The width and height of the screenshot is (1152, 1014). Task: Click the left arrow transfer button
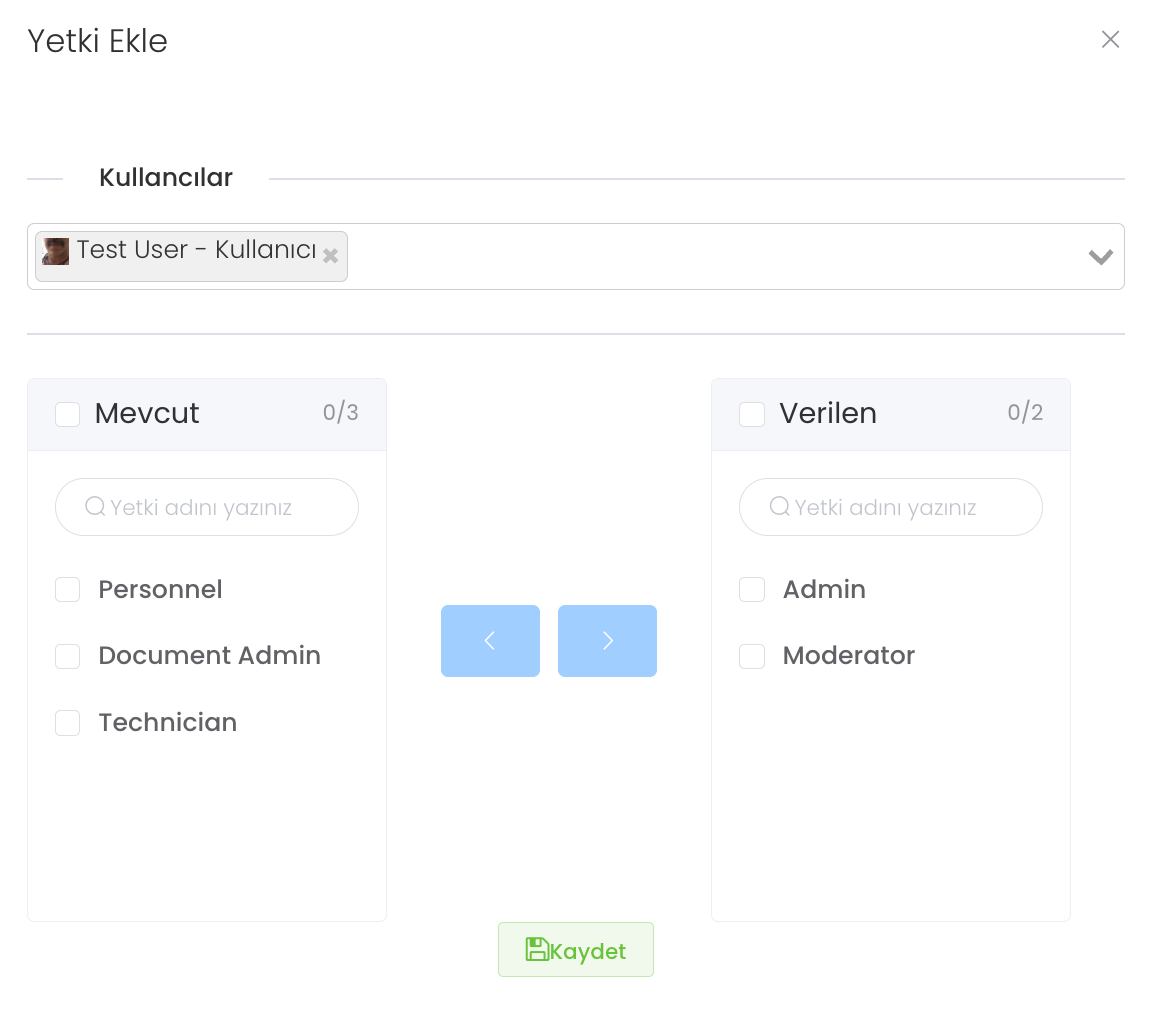click(x=490, y=641)
